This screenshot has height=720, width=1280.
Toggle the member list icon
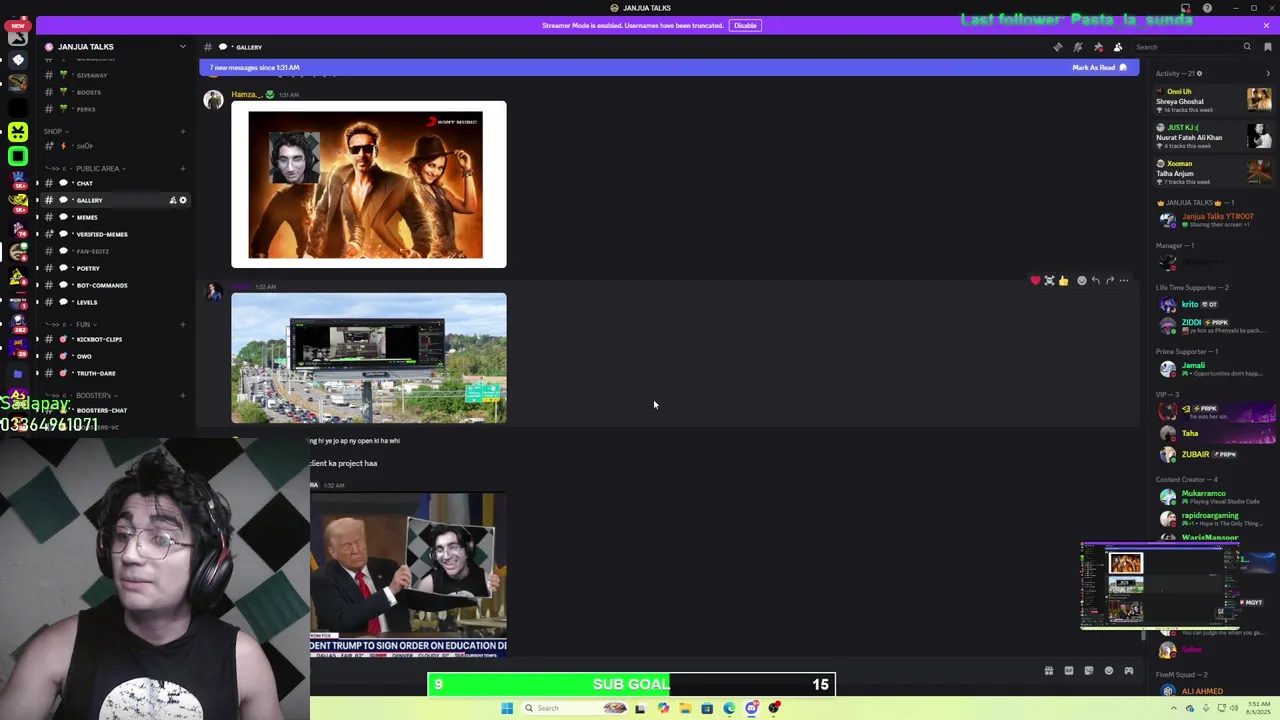pos(1118,47)
